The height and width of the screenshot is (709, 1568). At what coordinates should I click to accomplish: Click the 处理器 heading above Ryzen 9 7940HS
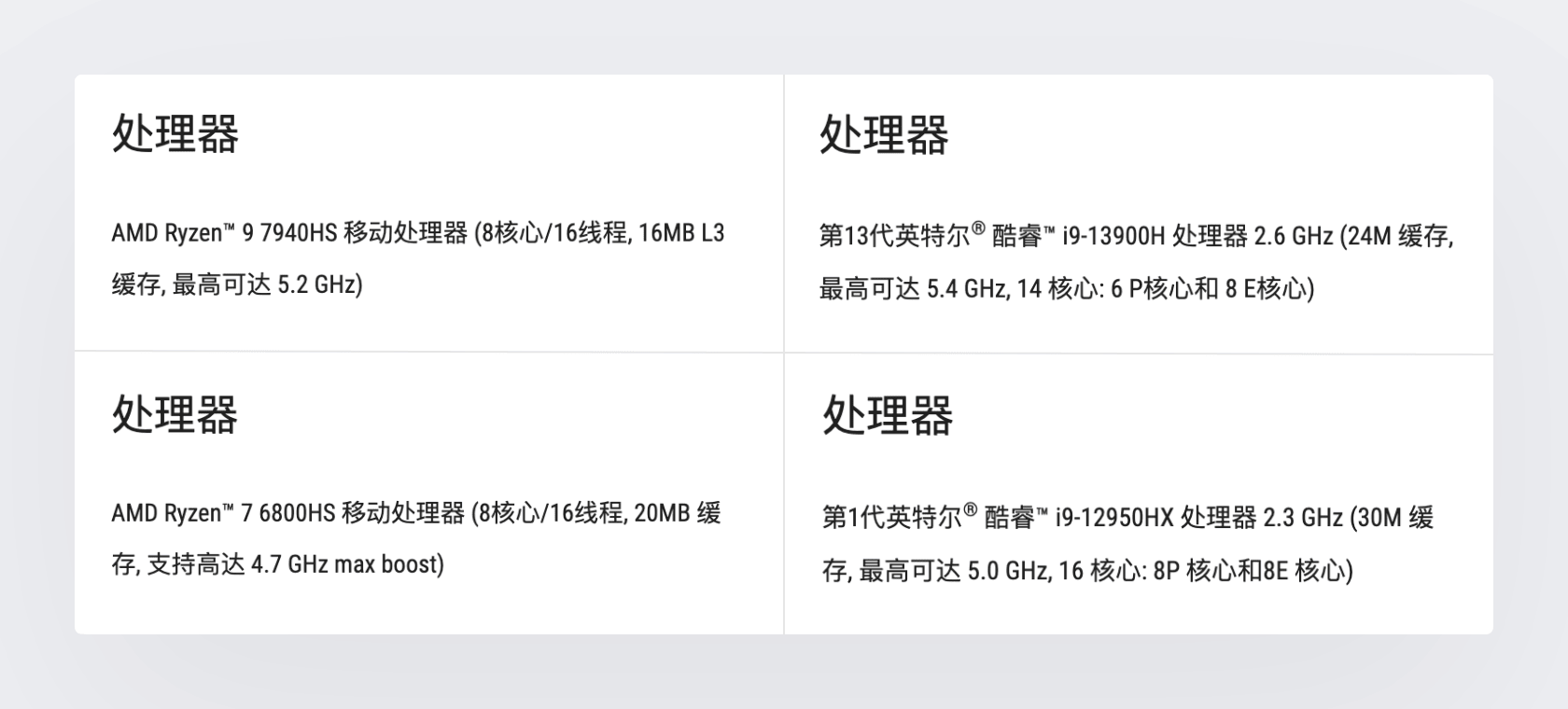coord(175,133)
